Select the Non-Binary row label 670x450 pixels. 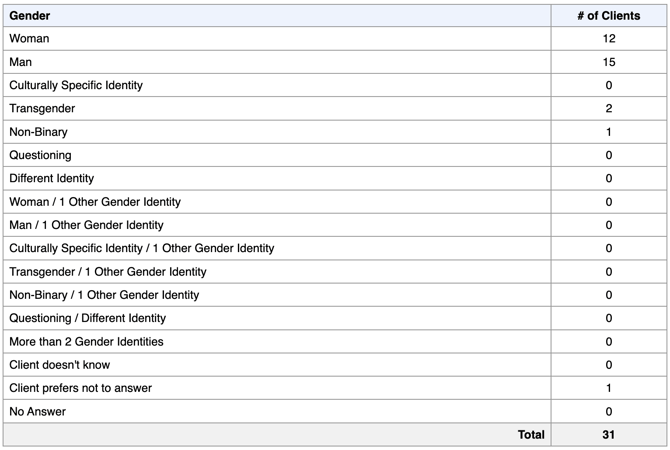point(38,132)
